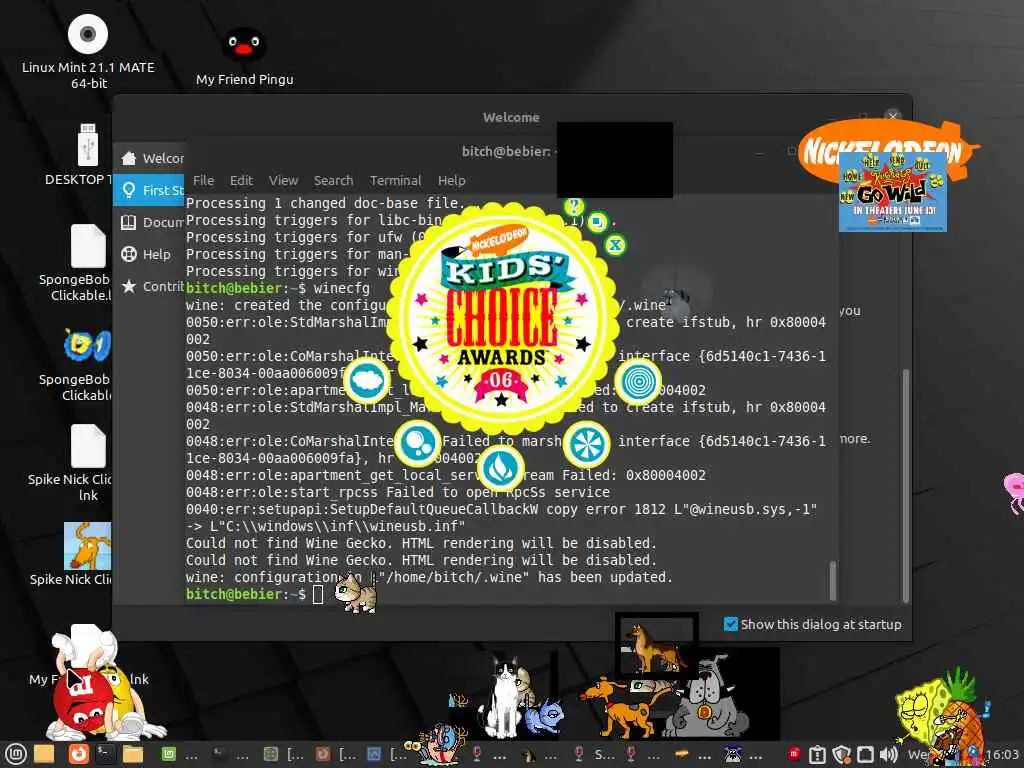Click the German shepherd dog desktop pet
The height and width of the screenshot is (768, 1024).
655,647
